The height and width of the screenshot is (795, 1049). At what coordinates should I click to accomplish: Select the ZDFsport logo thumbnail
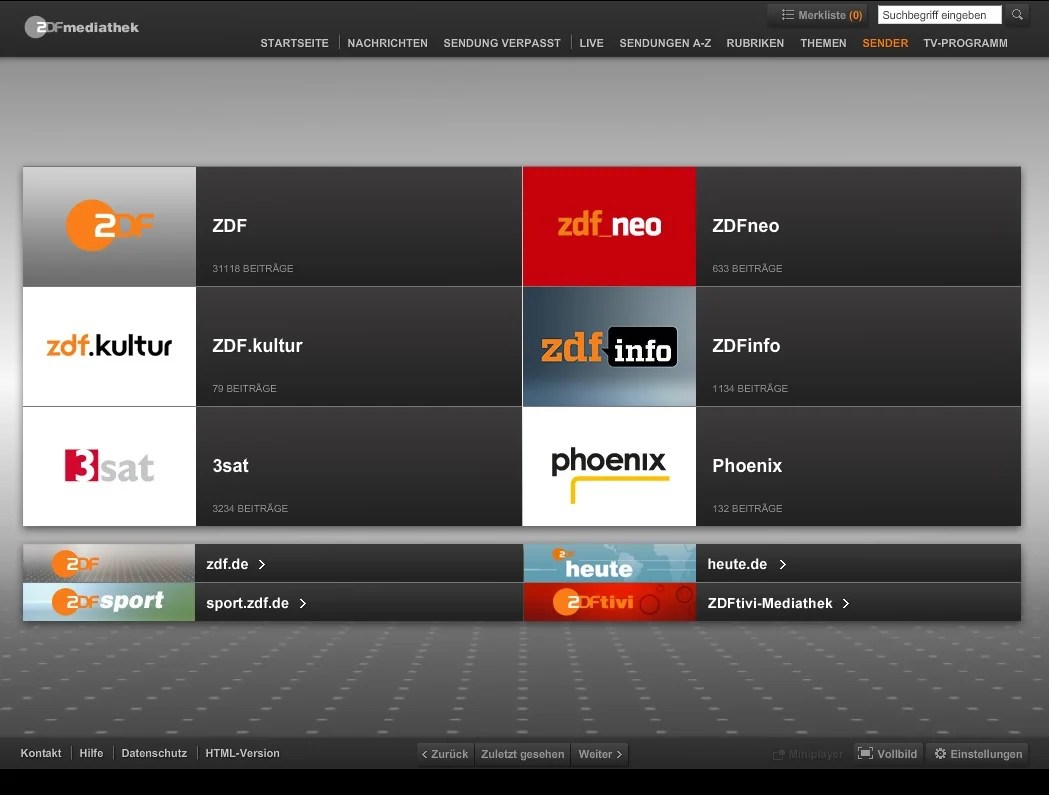click(x=108, y=601)
